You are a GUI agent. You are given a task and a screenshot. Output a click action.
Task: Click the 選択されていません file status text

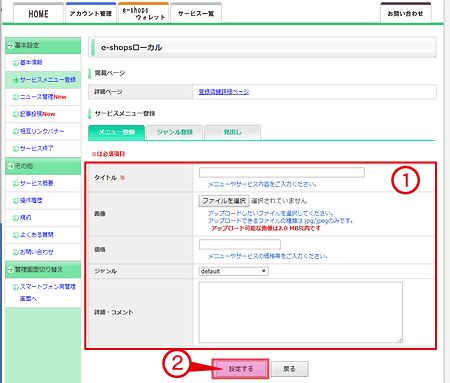pos(279,201)
